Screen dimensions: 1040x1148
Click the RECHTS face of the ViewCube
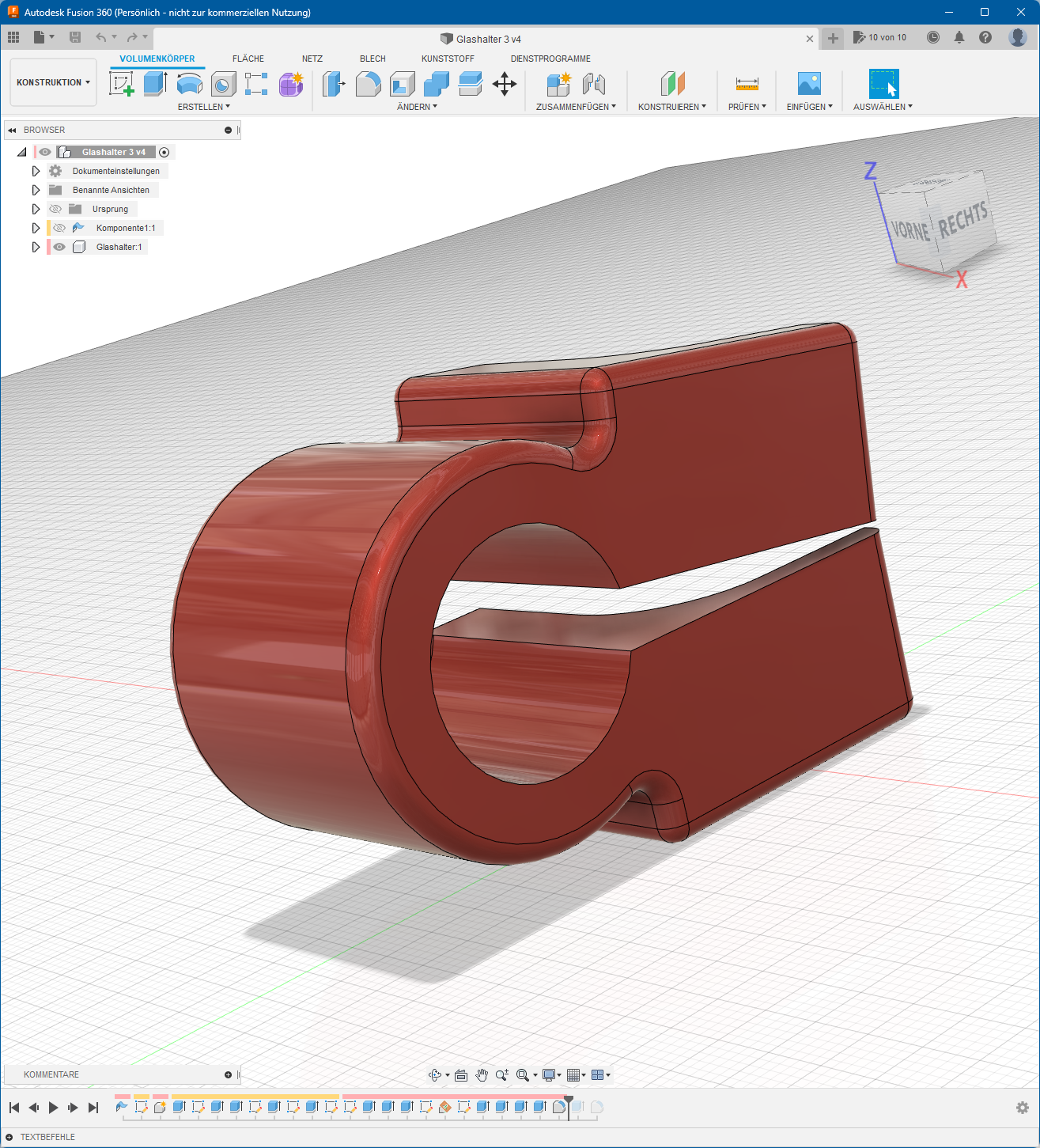pos(962,221)
